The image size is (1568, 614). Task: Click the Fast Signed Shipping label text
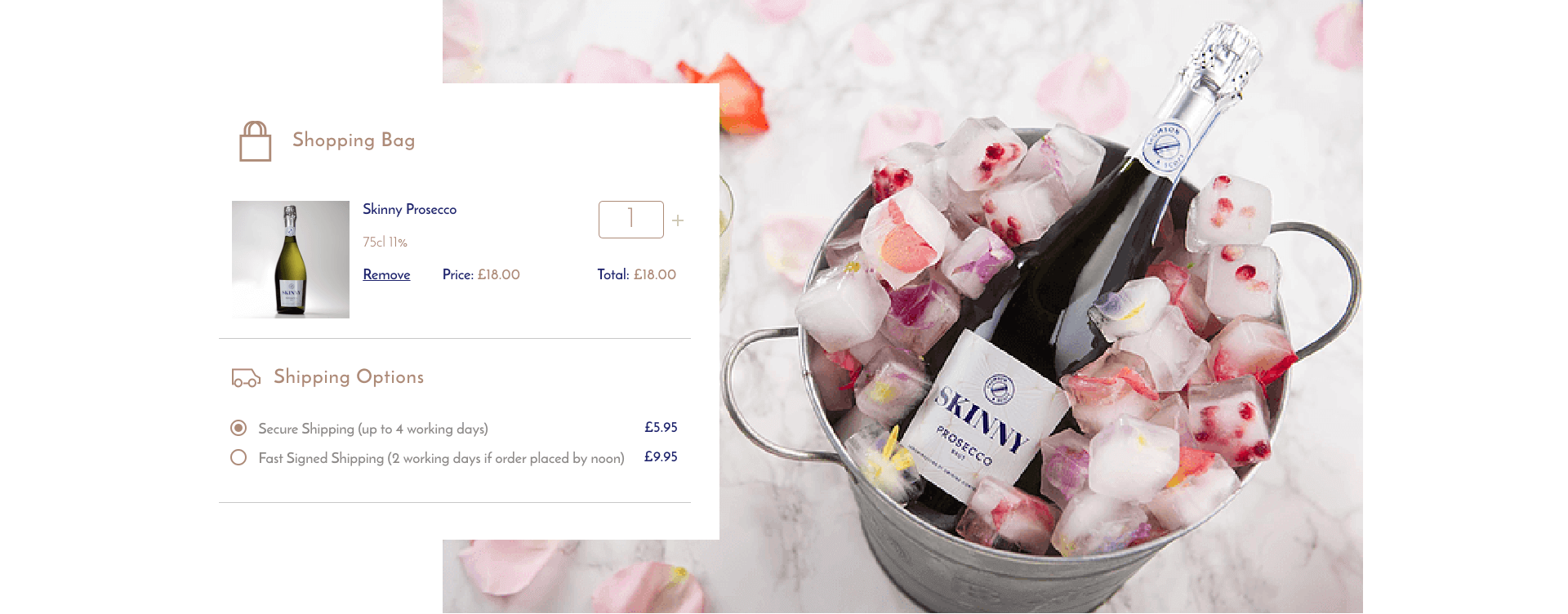click(x=441, y=458)
